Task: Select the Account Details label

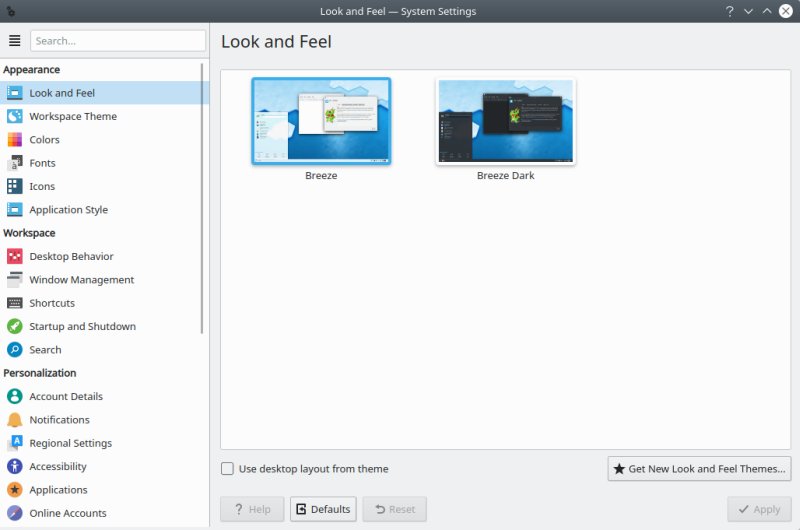Action: [x=66, y=396]
